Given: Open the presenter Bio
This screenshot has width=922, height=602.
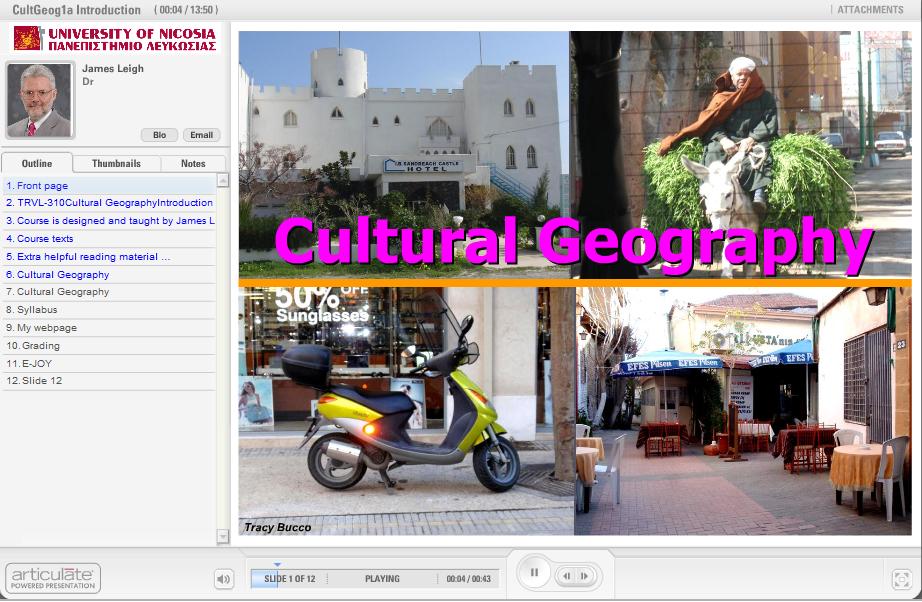Looking at the screenshot, I should (159, 135).
